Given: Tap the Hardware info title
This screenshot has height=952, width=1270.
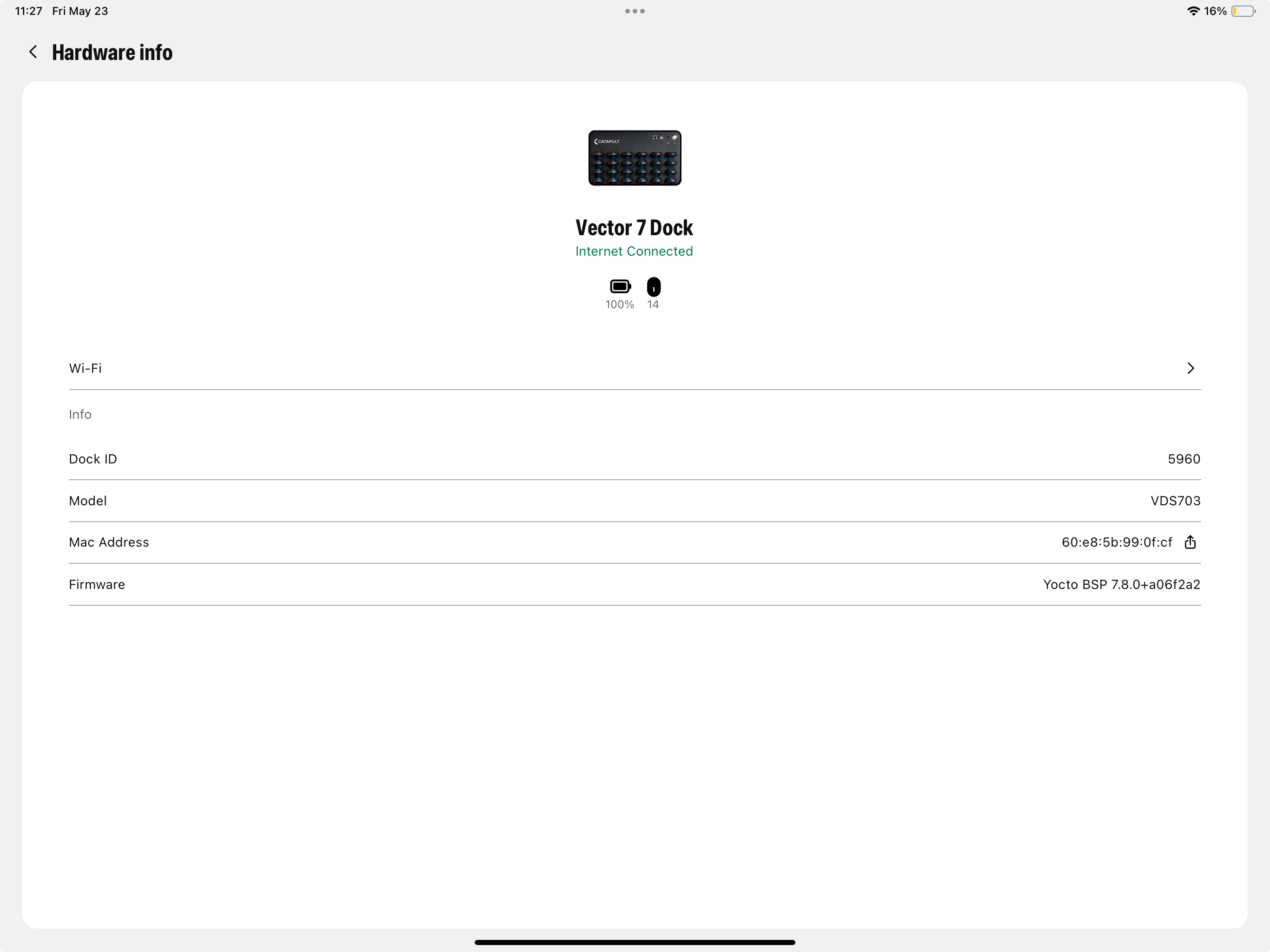Looking at the screenshot, I should [112, 52].
